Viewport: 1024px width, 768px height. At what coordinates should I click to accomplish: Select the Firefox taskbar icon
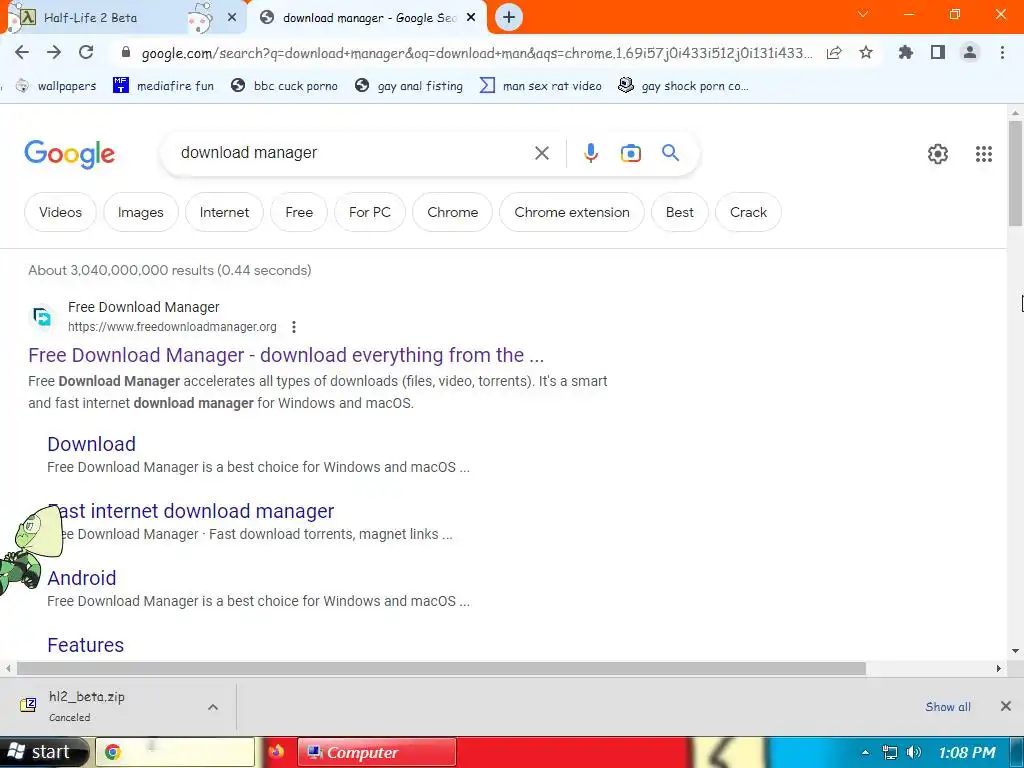276,752
